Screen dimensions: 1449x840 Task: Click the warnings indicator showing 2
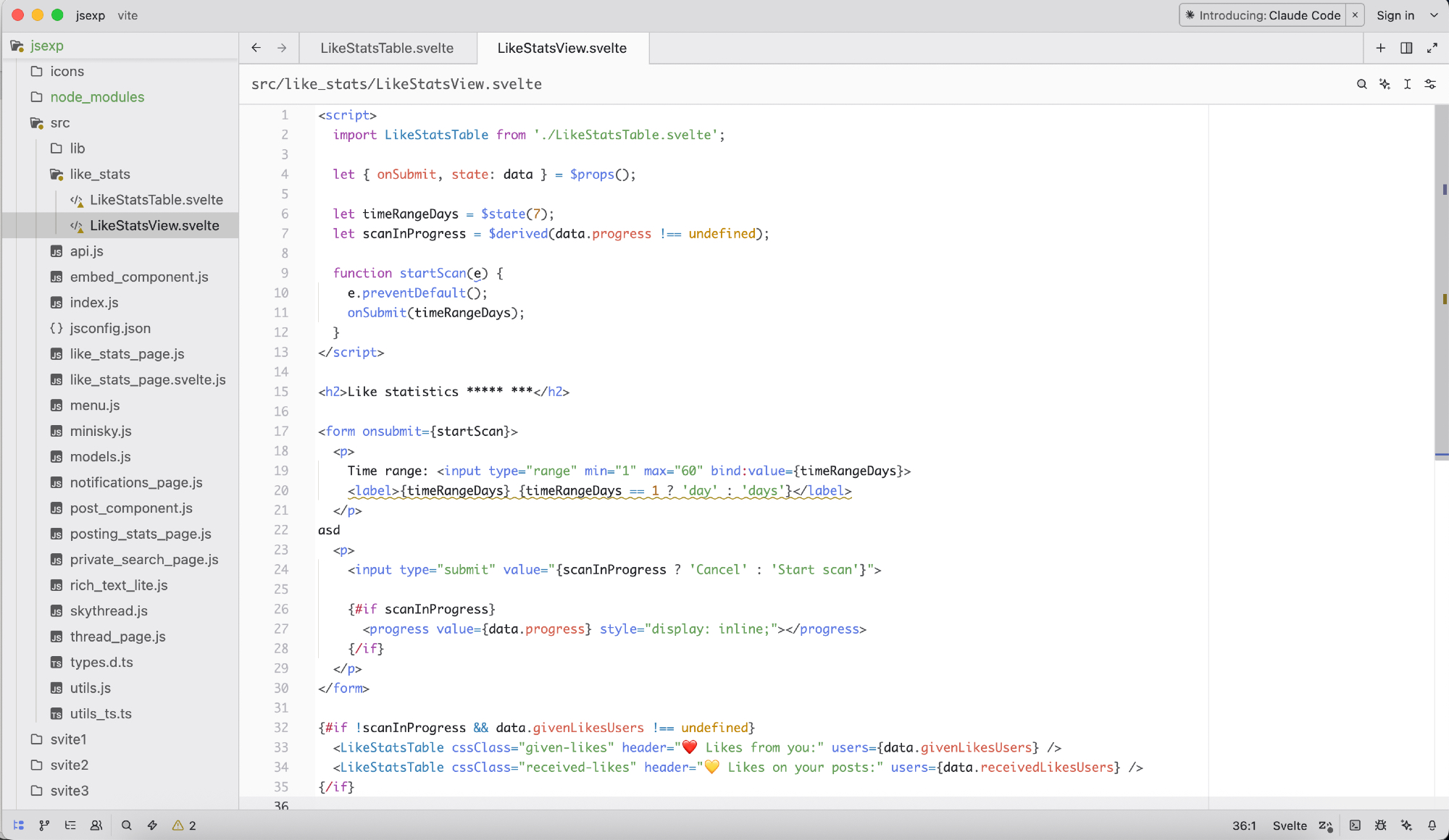point(184,826)
